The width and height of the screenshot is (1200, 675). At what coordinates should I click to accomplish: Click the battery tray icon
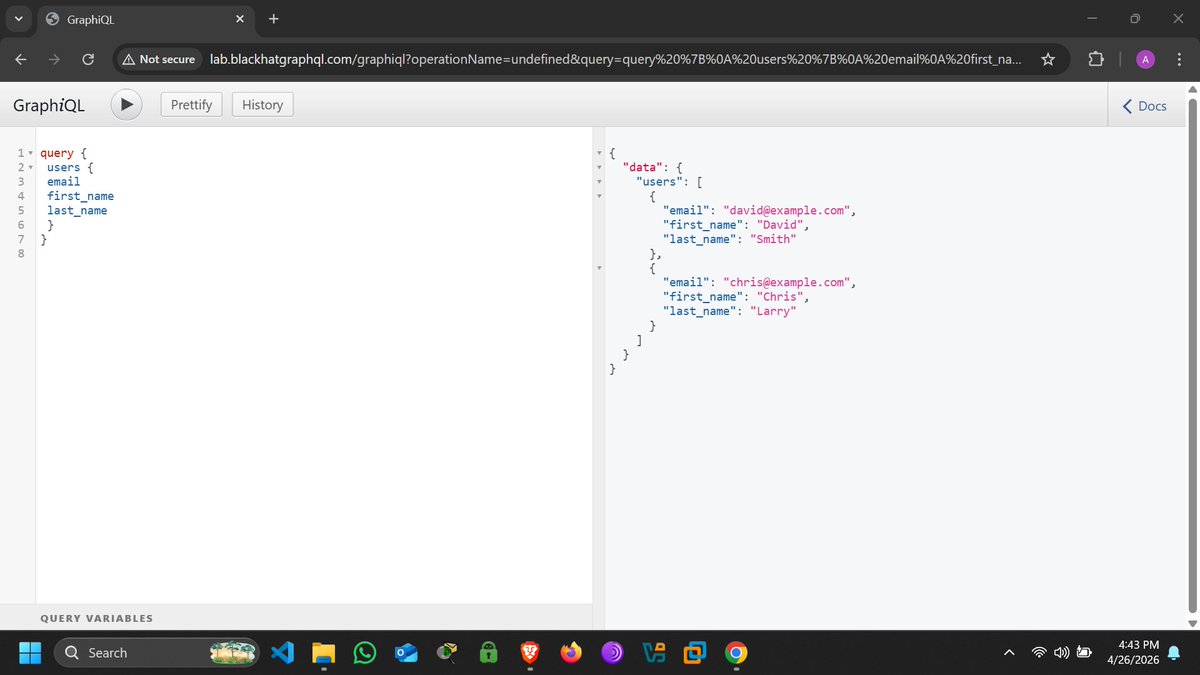pos(1084,653)
